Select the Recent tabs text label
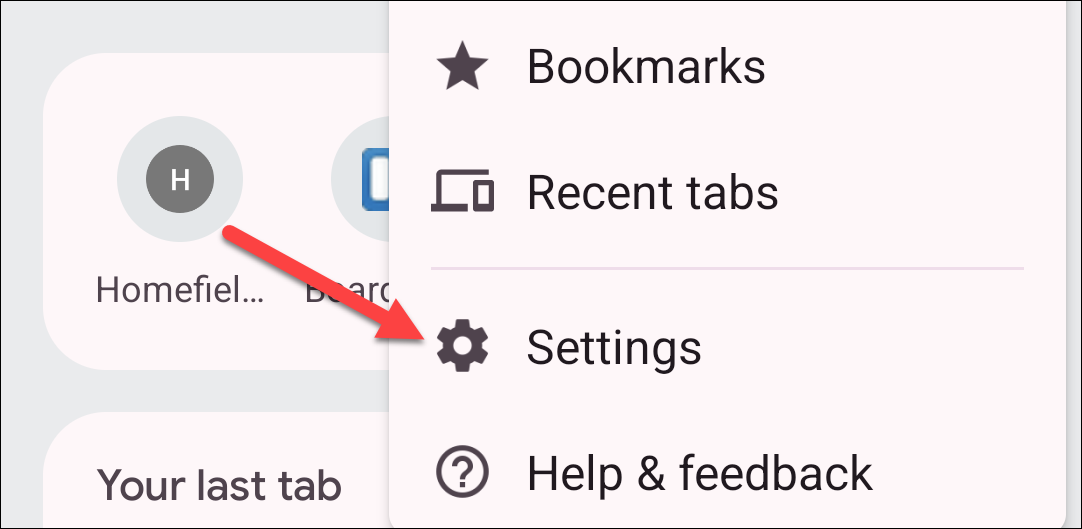 (x=652, y=191)
